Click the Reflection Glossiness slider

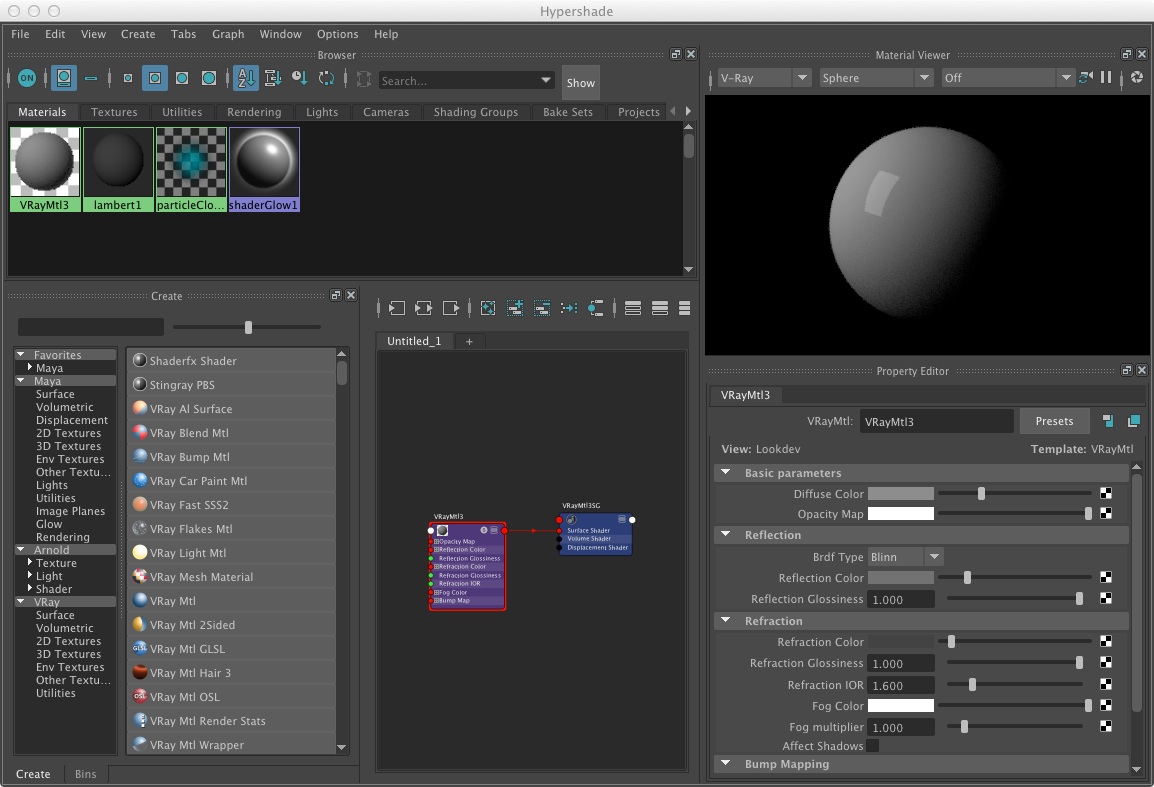(1015, 599)
